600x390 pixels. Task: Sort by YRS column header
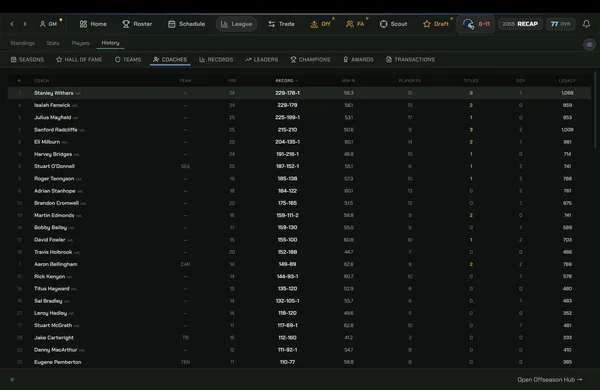coord(232,81)
